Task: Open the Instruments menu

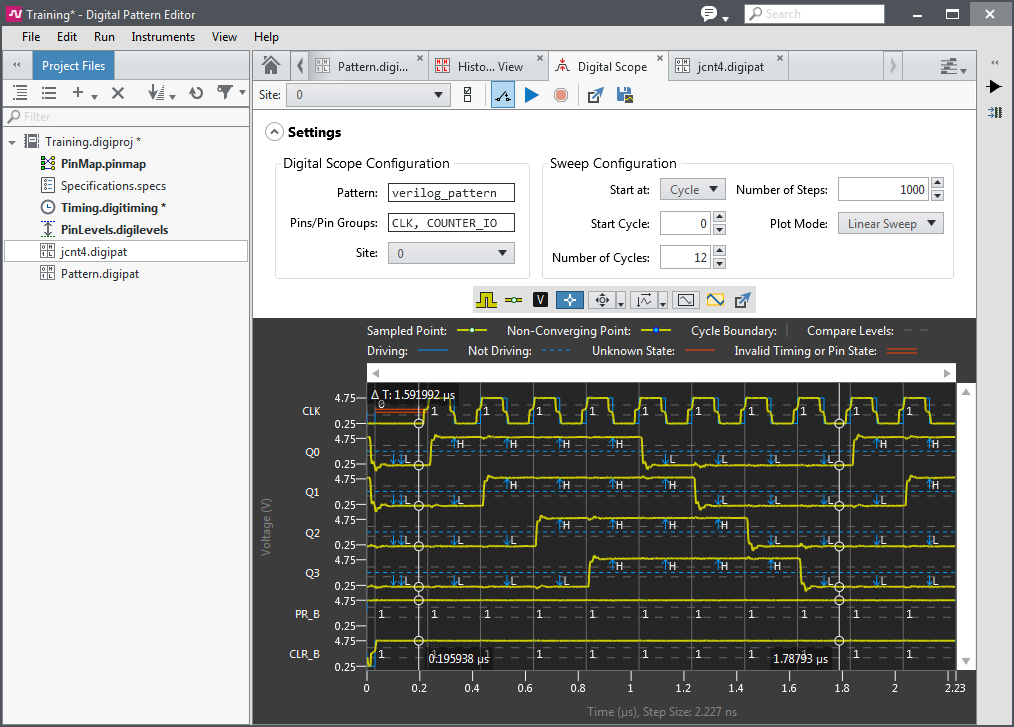Action: (163, 37)
